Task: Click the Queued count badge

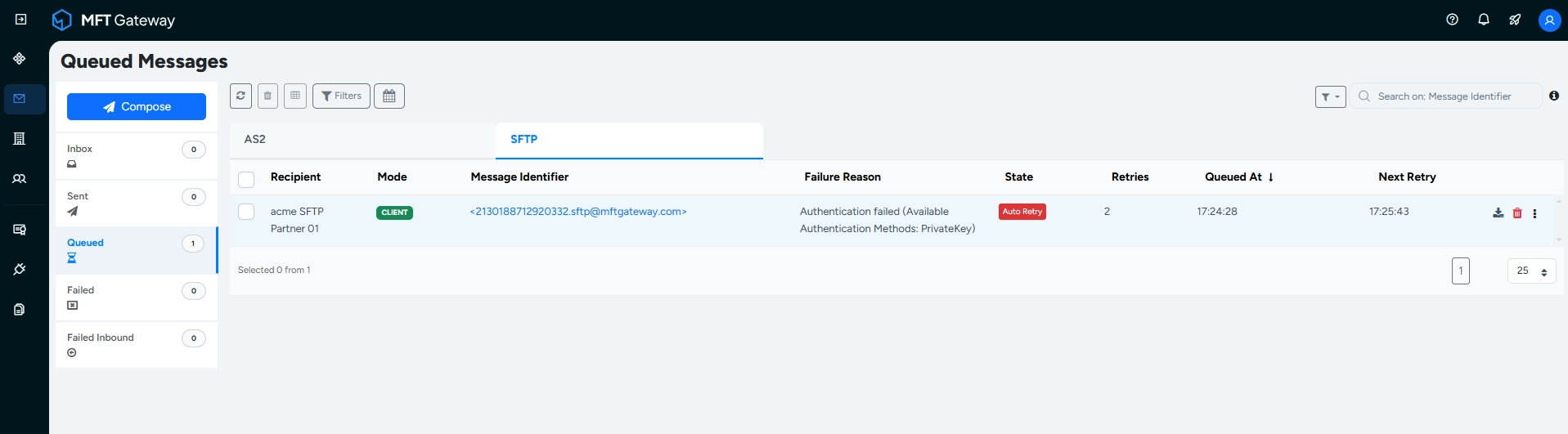Action: pos(193,244)
